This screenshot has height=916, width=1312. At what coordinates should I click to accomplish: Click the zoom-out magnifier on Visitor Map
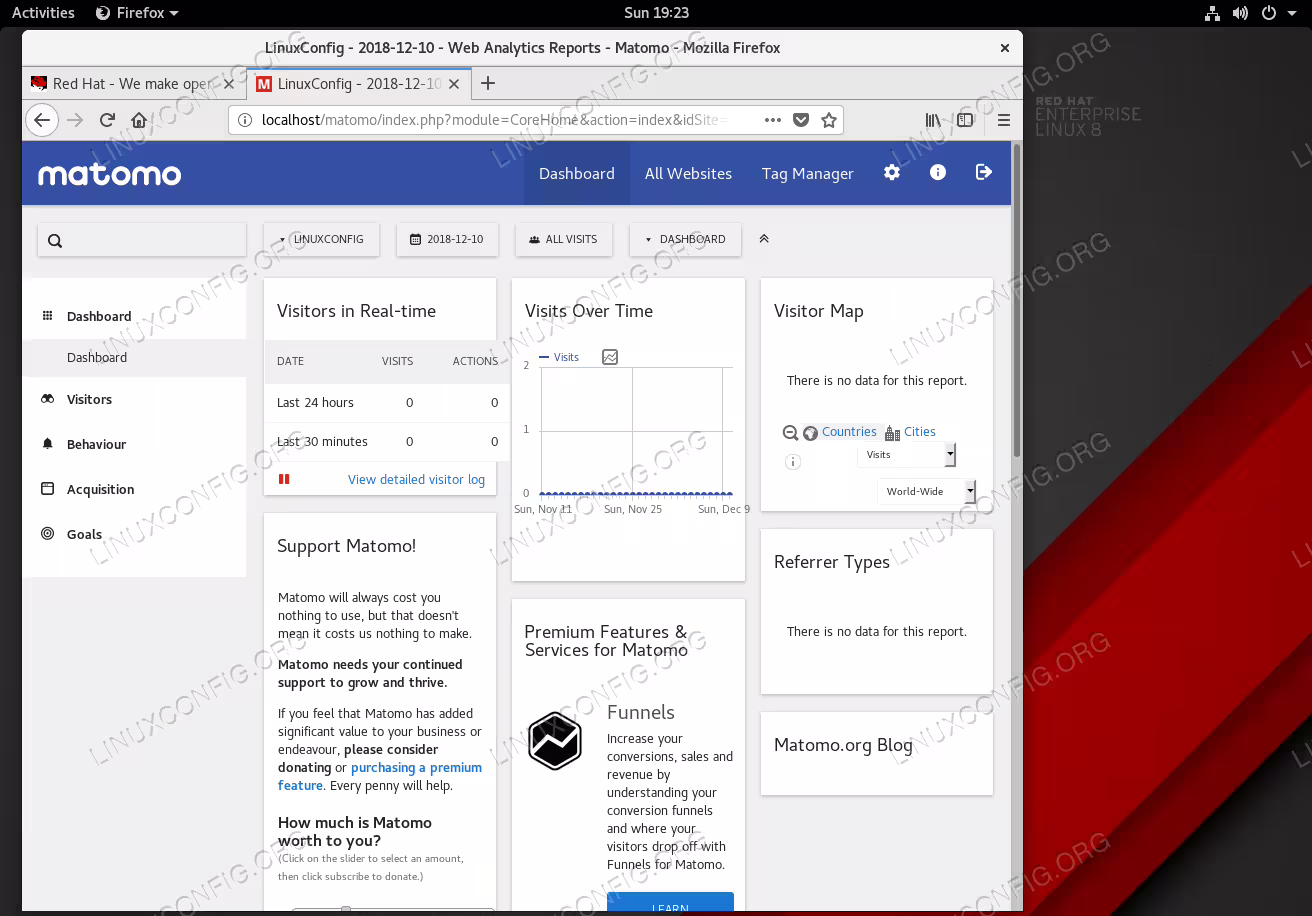(x=790, y=433)
